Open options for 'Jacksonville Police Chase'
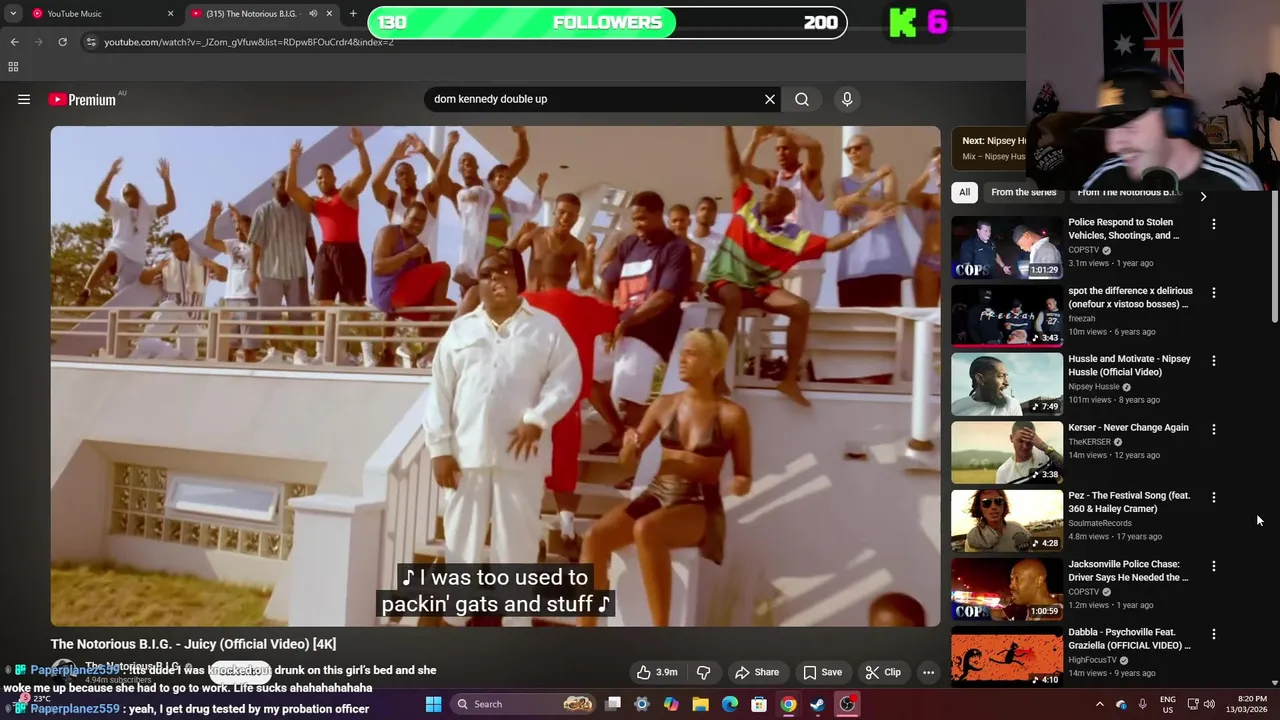The image size is (1280, 720). click(x=1214, y=565)
